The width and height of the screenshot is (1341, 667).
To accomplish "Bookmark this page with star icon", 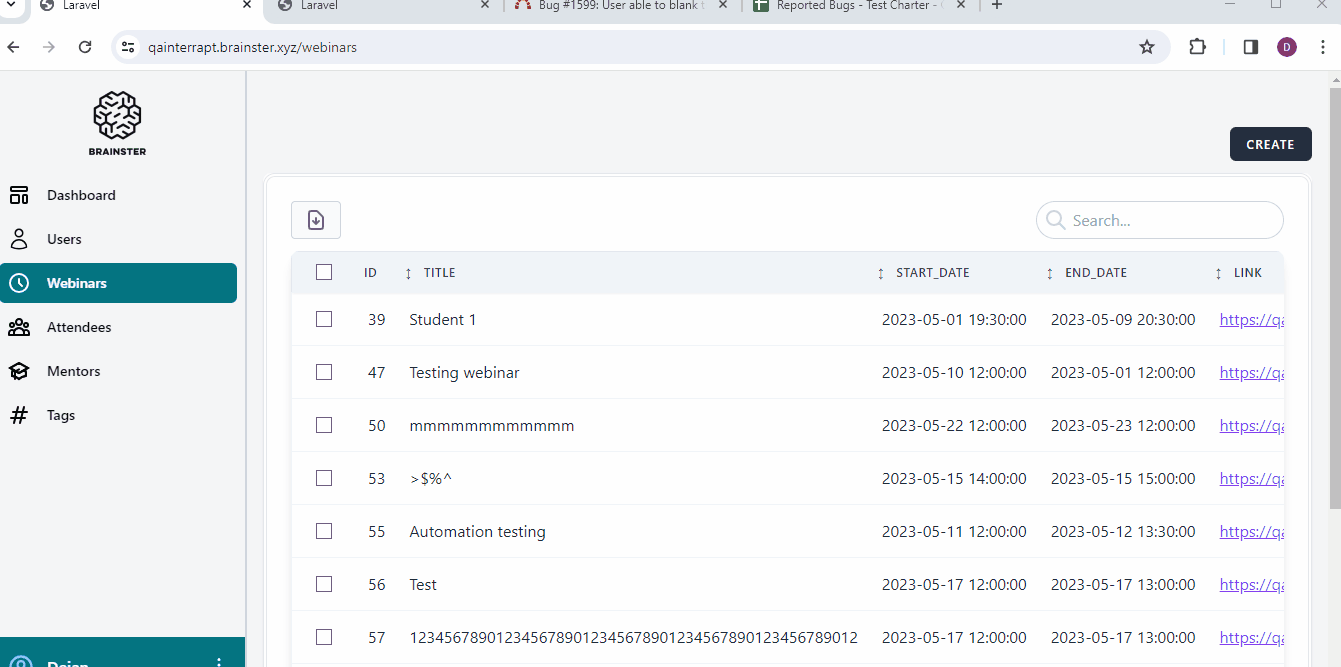I will 1147,47.
